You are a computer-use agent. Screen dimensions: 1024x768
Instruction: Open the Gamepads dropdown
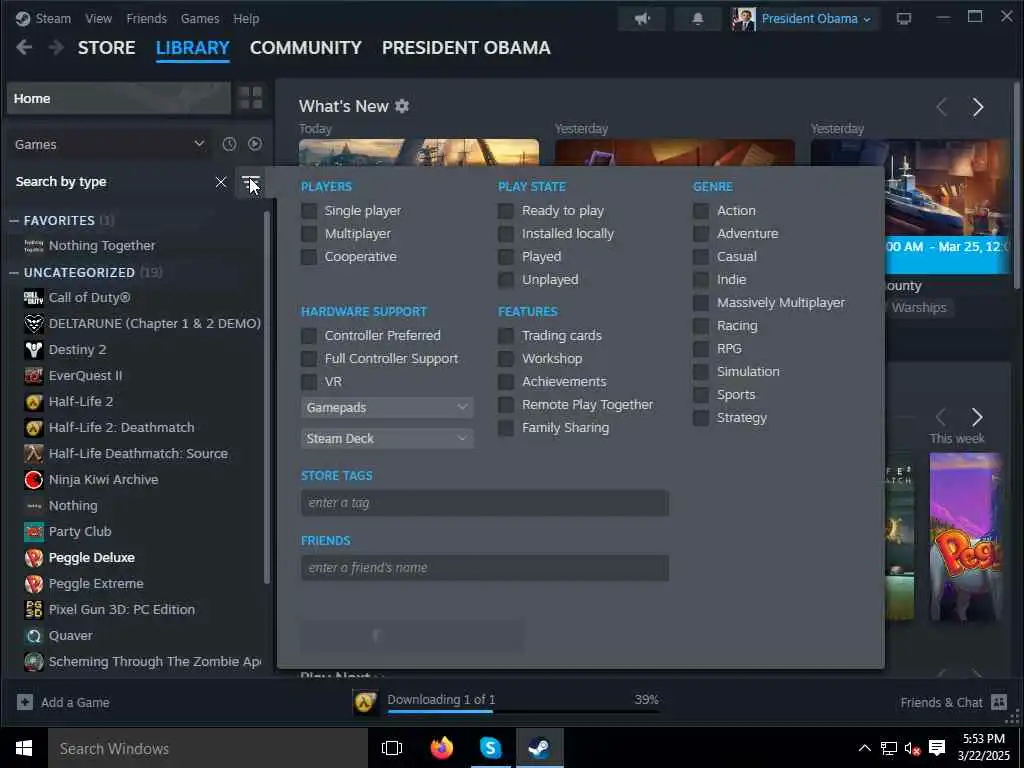click(x=387, y=408)
